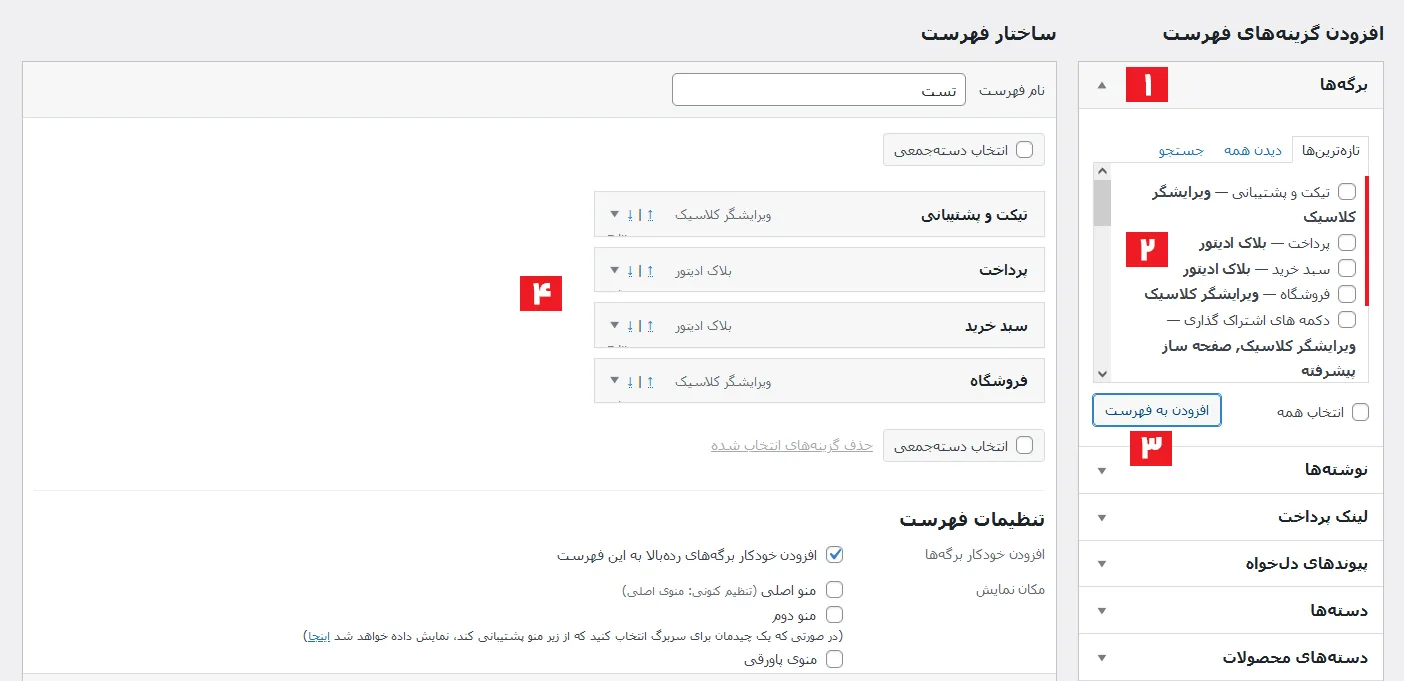Viewport: 1404px width, 681px height.
Task: Click the pages list scrollbar up arrow
Action: pyautogui.click(x=1102, y=172)
